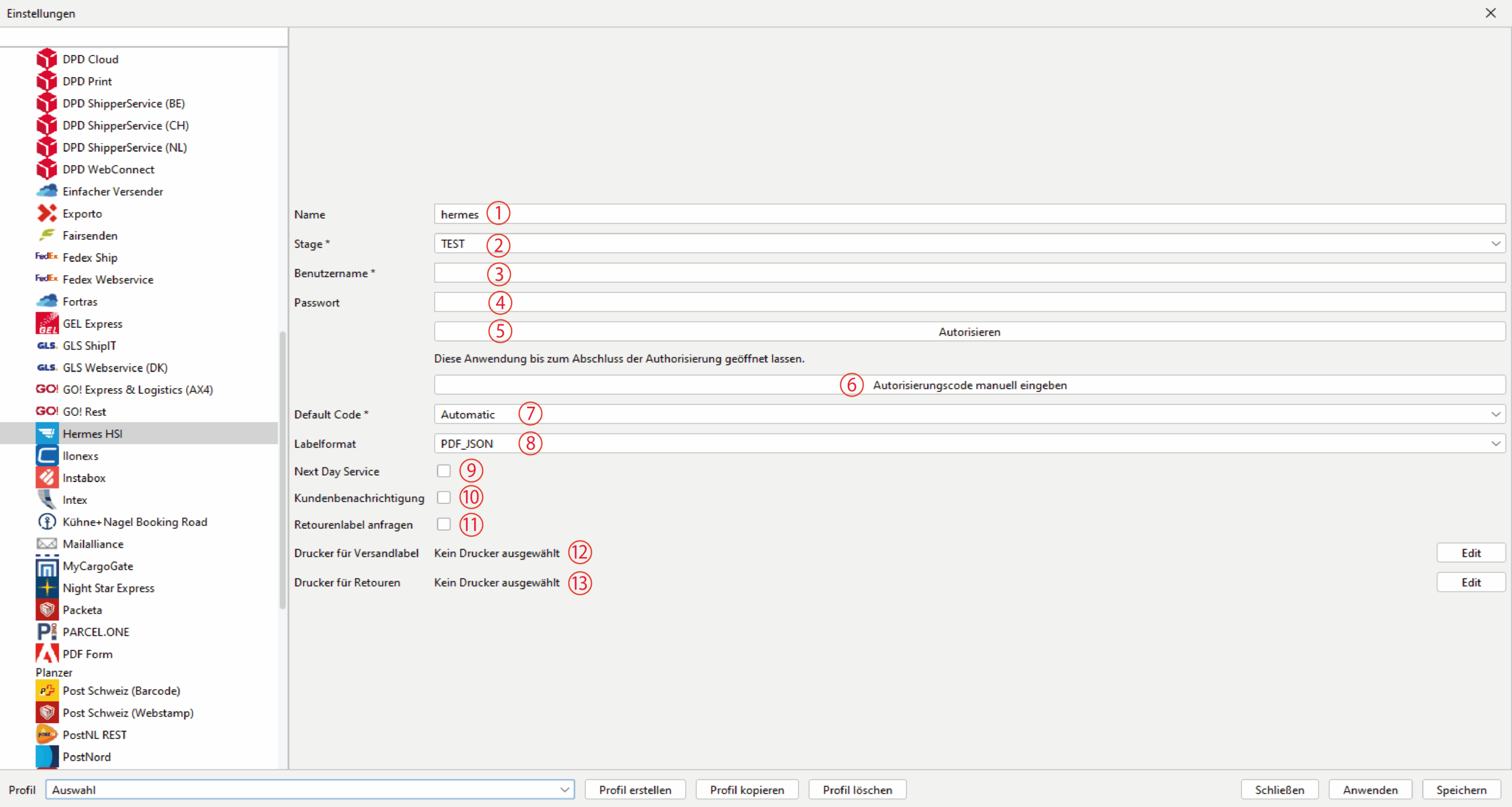This screenshot has width=1512, height=807.
Task: Select the PostNL REST icon
Action: click(47, 735)
